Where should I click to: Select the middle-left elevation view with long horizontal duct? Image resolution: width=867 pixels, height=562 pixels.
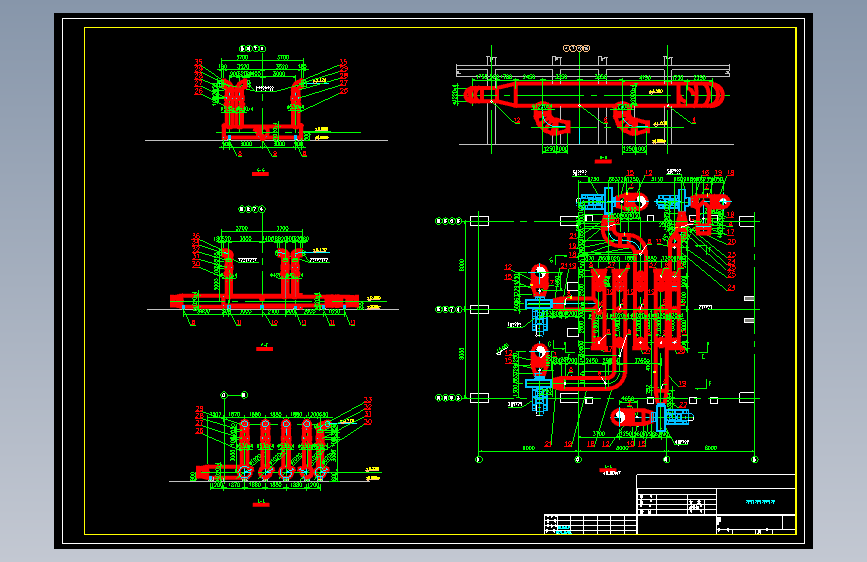coord(273,266)
